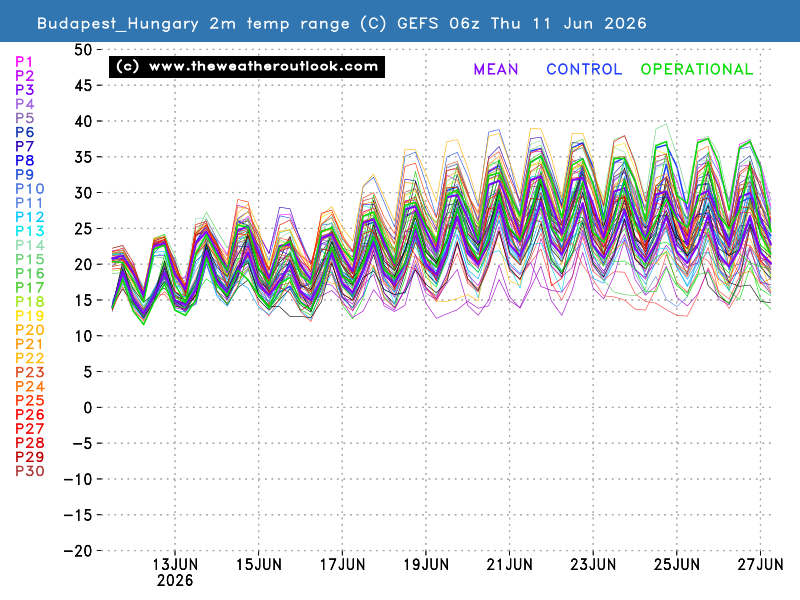Click the 13JUN 2026 x-axis label
Screen dimensions: 800x600
[x=175, y=572]
